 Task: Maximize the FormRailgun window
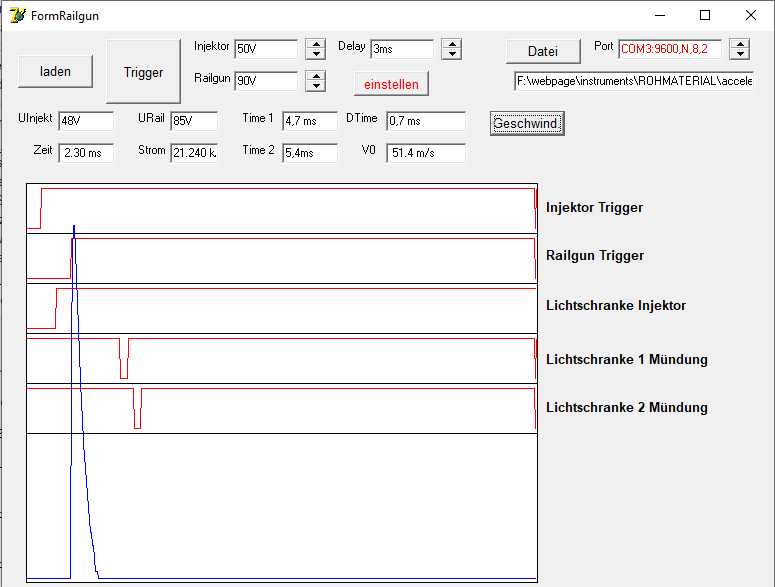(705, 15)
